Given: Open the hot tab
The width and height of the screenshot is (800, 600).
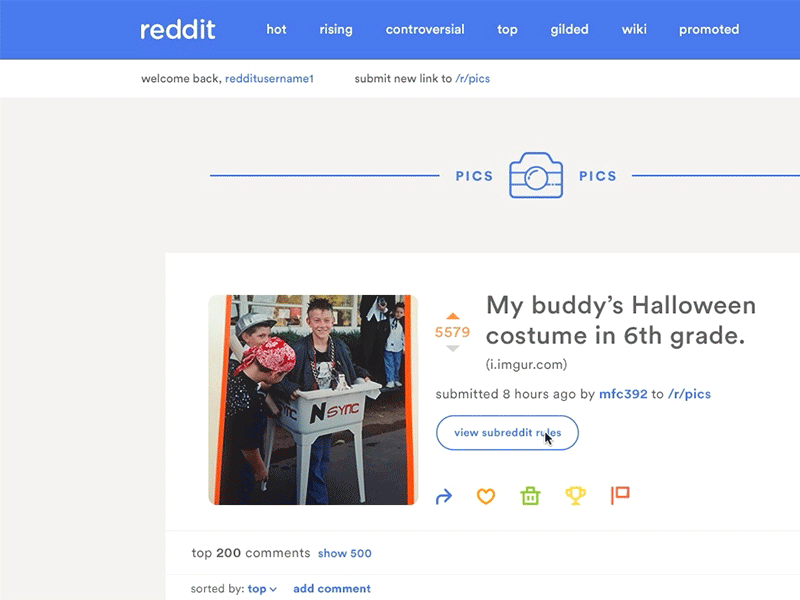Looking at the screenshot, I should pos(276,30).
